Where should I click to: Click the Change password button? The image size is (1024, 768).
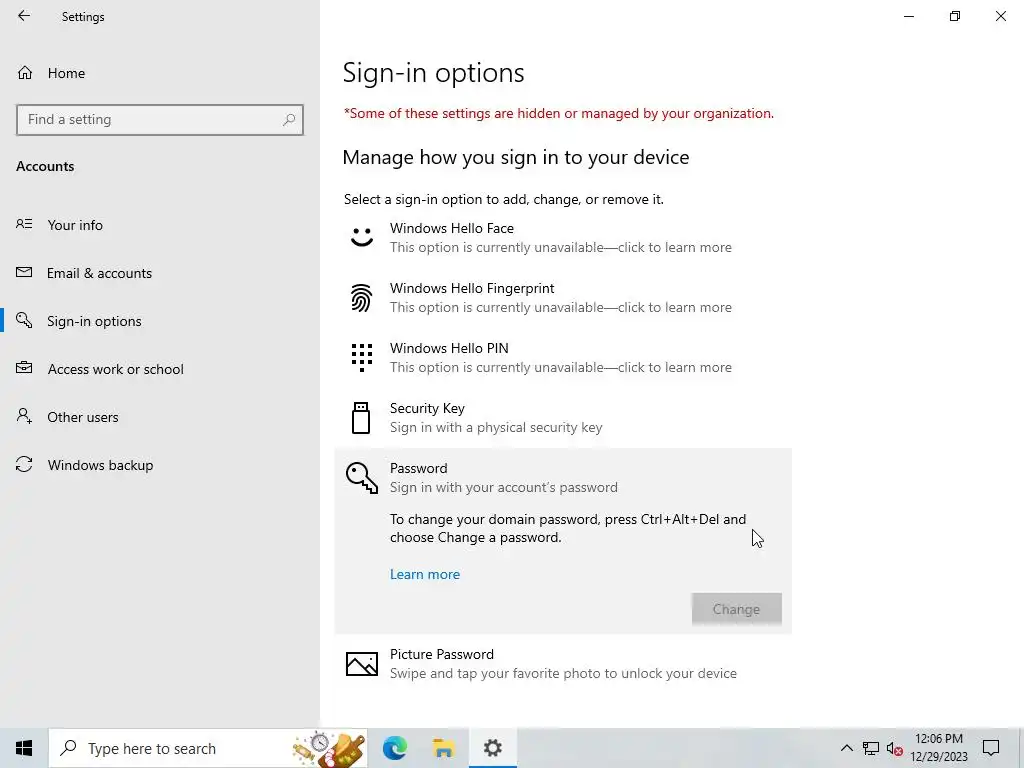coord(736,609)
